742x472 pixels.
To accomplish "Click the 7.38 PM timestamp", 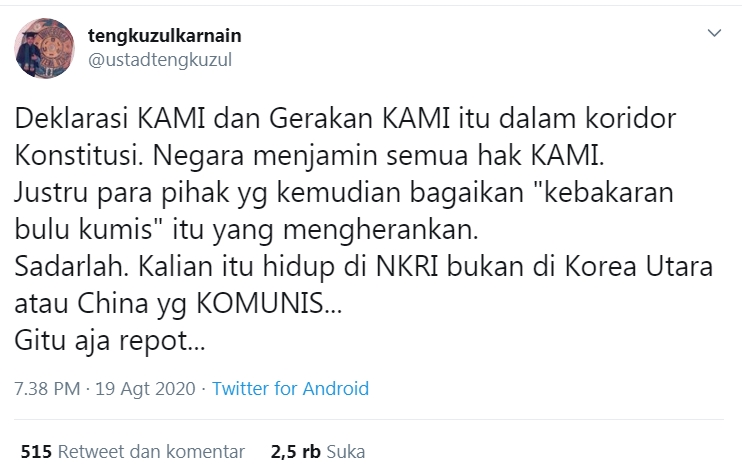I will tap(47, 389).
